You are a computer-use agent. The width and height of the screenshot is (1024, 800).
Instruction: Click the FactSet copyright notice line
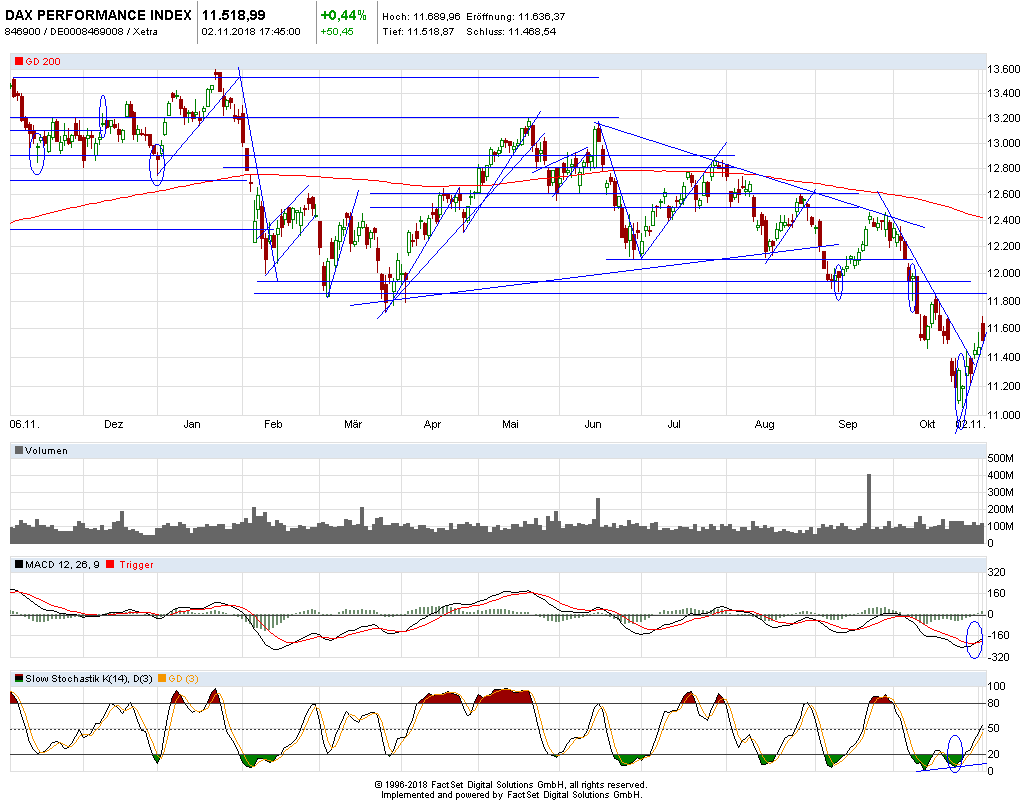(x=511, y=785)
